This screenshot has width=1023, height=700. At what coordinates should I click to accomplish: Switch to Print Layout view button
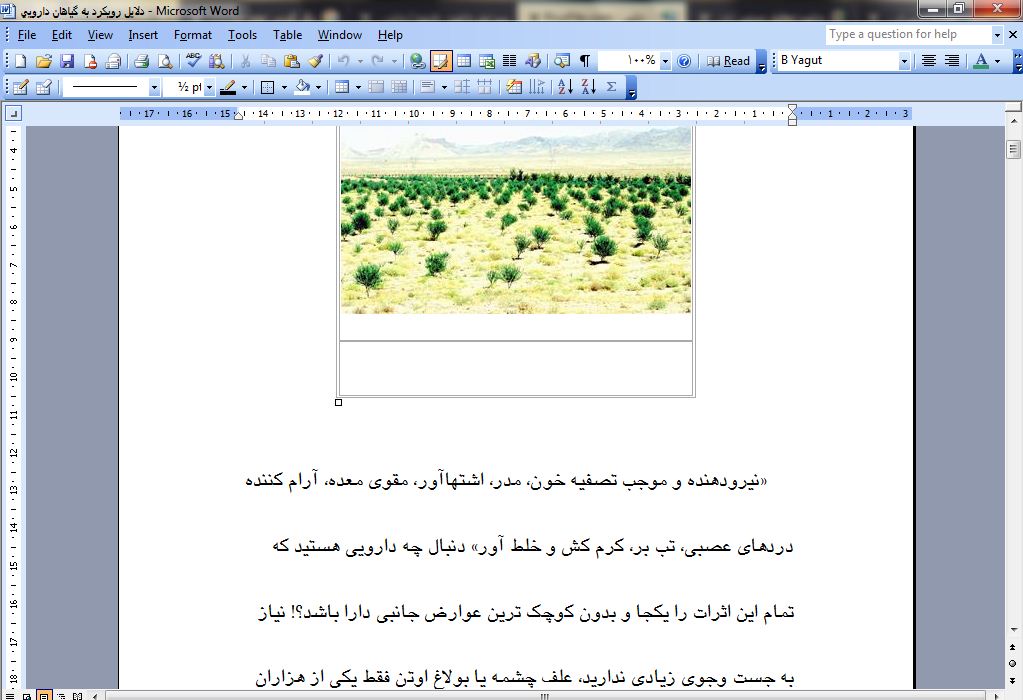tap(45, 695)
